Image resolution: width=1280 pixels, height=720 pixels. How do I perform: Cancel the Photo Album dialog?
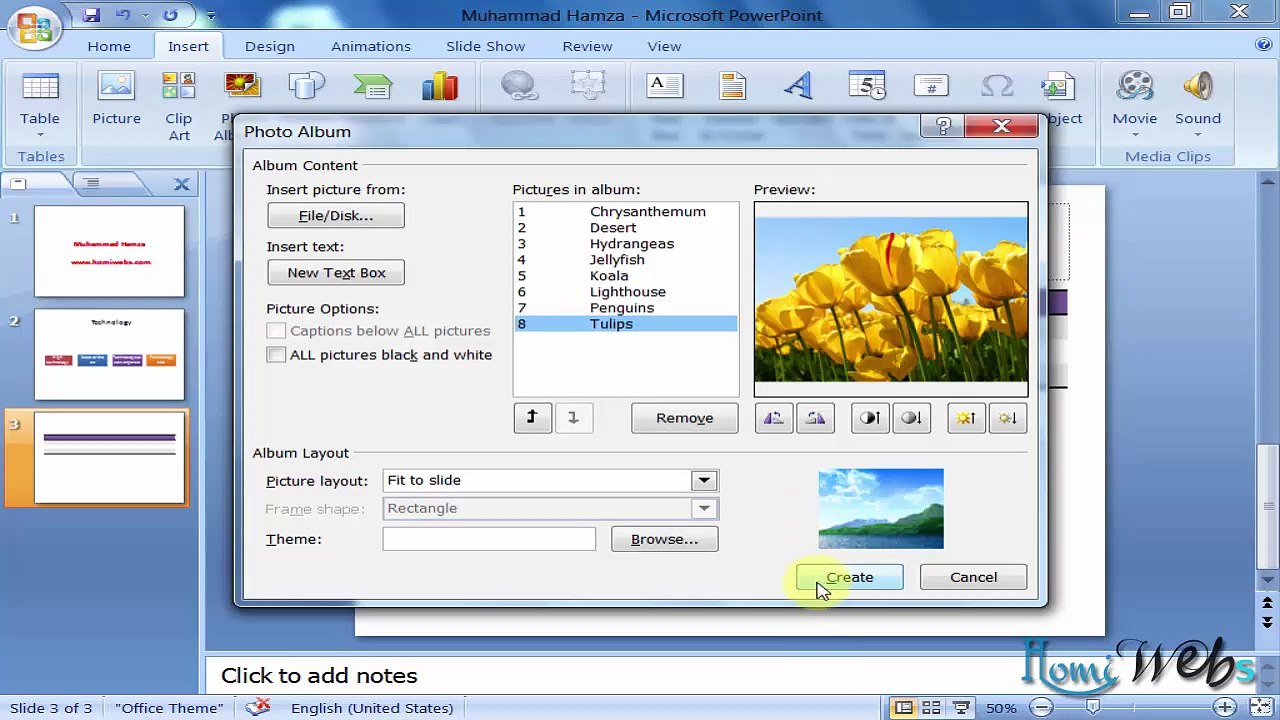973,577
